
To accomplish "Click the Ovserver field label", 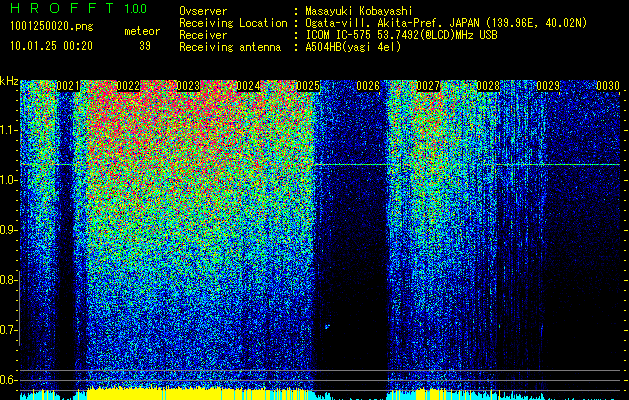I will [x=203, y=11].
